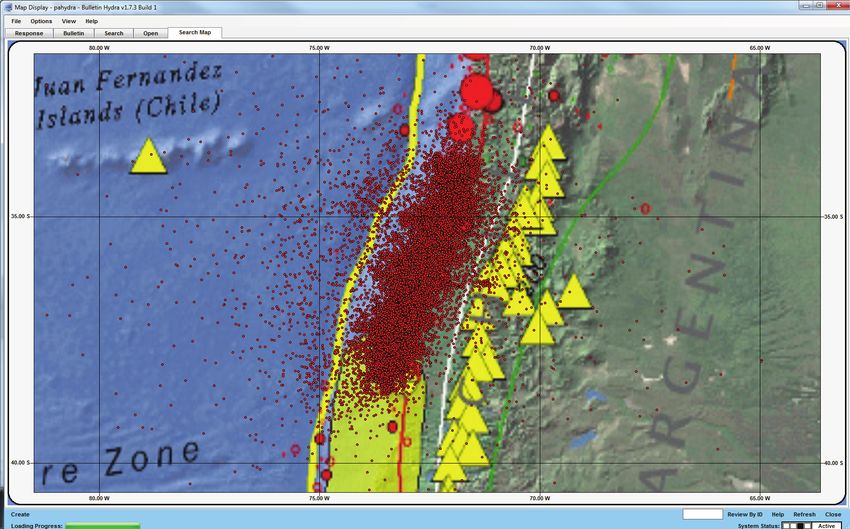Click the Close button in bottom bar
The height and width of the screenshot is (529, 850).
pos(833,514)
